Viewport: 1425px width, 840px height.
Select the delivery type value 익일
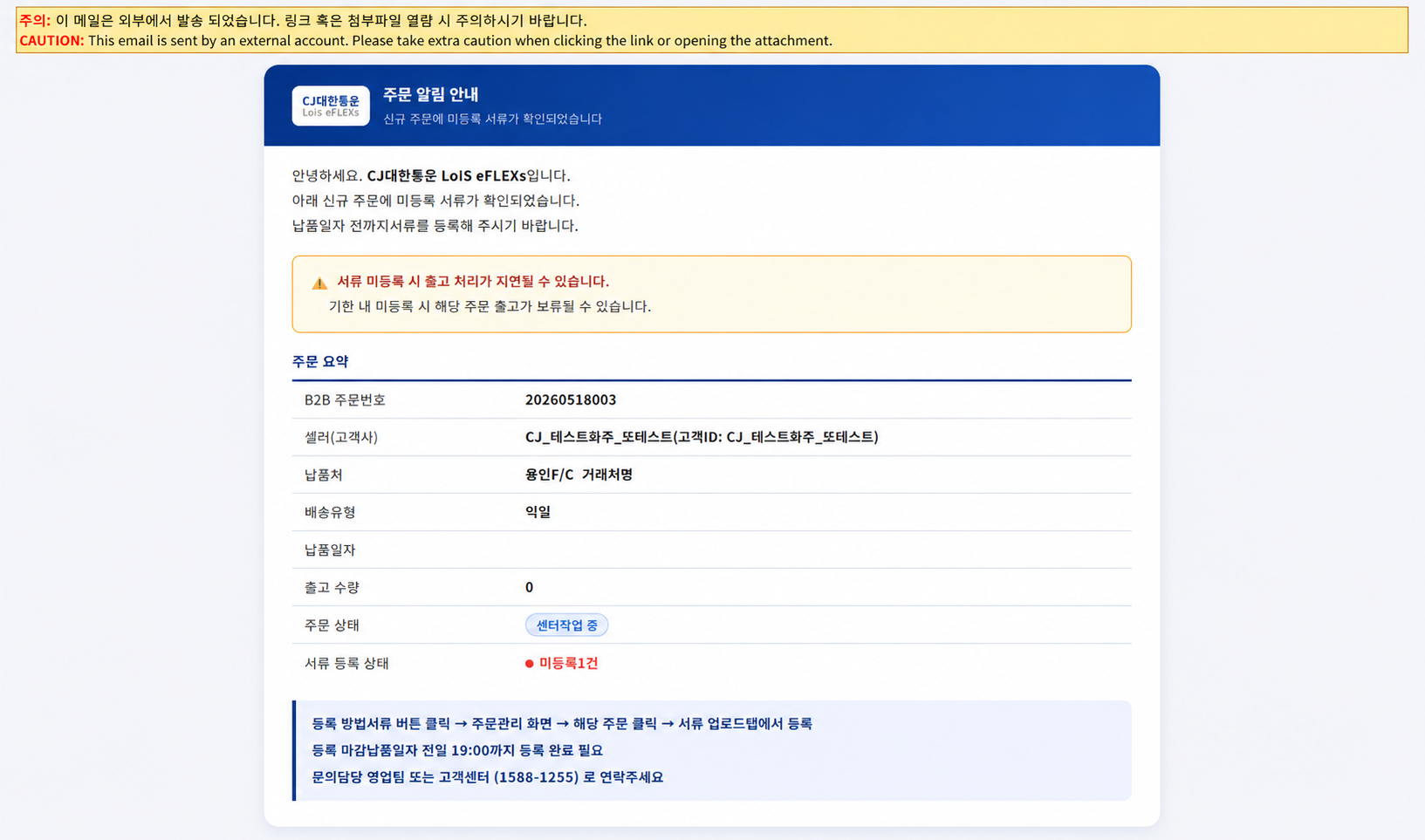(x=538, y=512)
